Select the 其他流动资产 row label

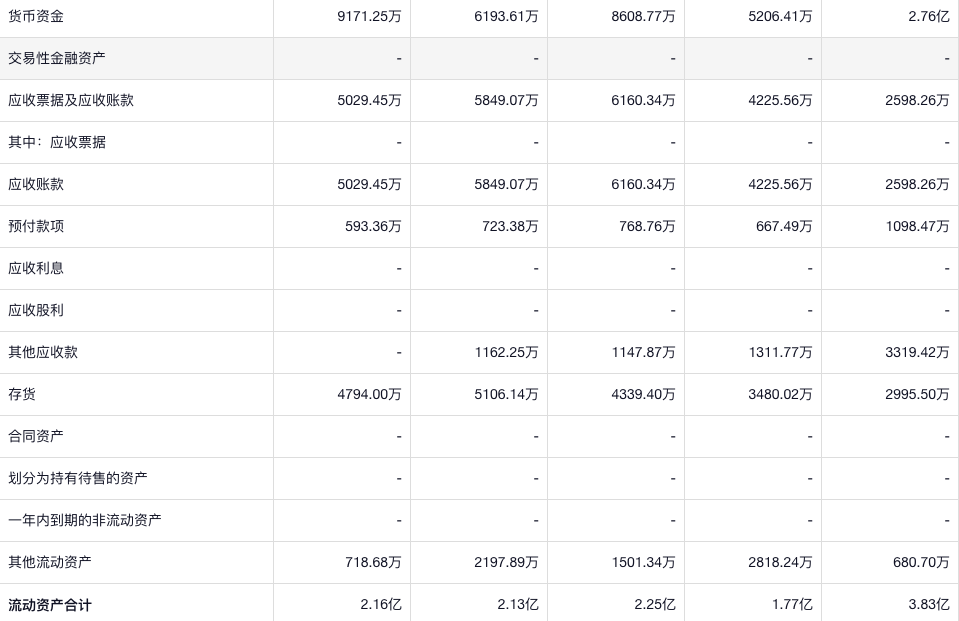[50, 562]
